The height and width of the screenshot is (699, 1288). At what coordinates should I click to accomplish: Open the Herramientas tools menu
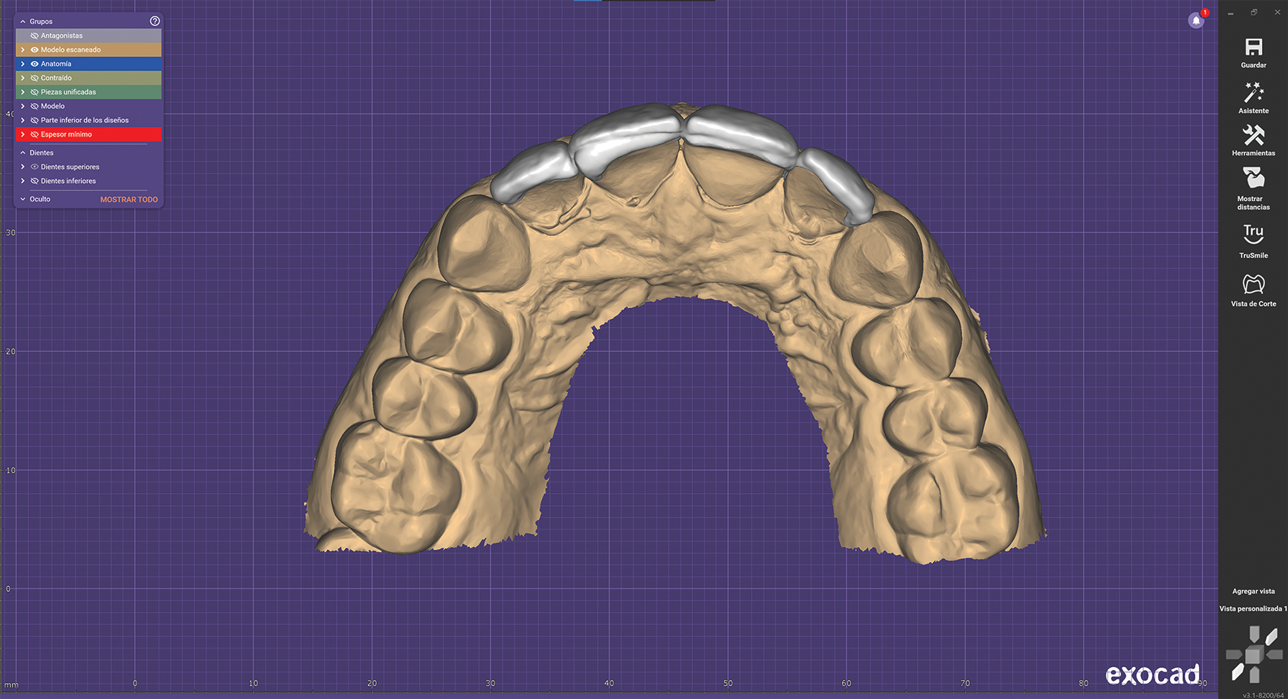tap(1253, 136)
